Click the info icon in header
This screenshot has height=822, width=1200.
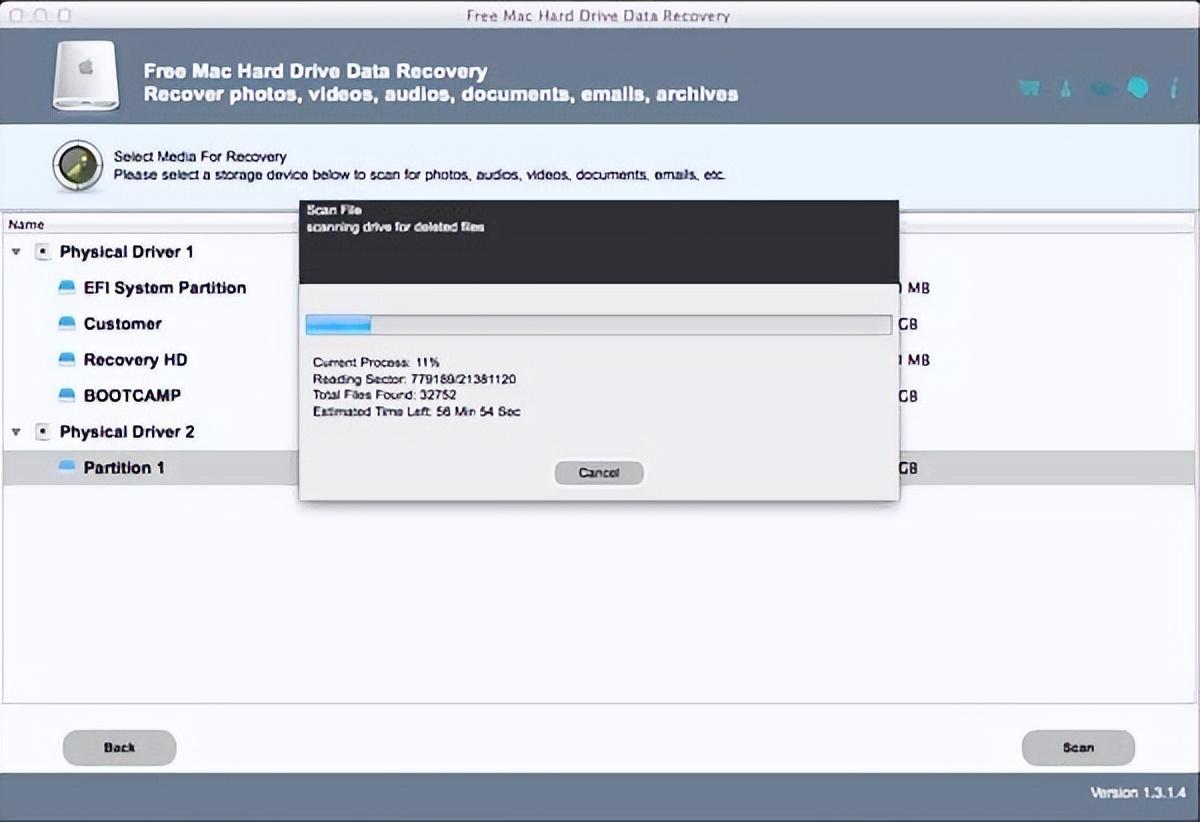point(1173,88)
